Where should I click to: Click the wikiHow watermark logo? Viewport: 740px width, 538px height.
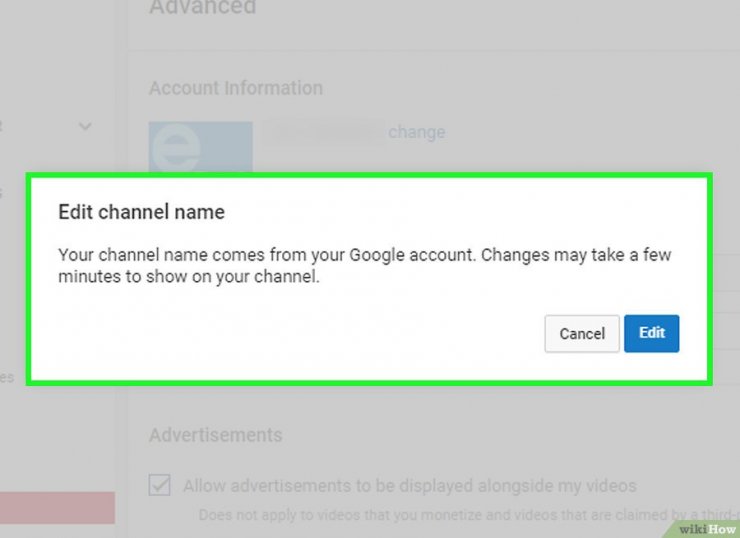[706, 528]
